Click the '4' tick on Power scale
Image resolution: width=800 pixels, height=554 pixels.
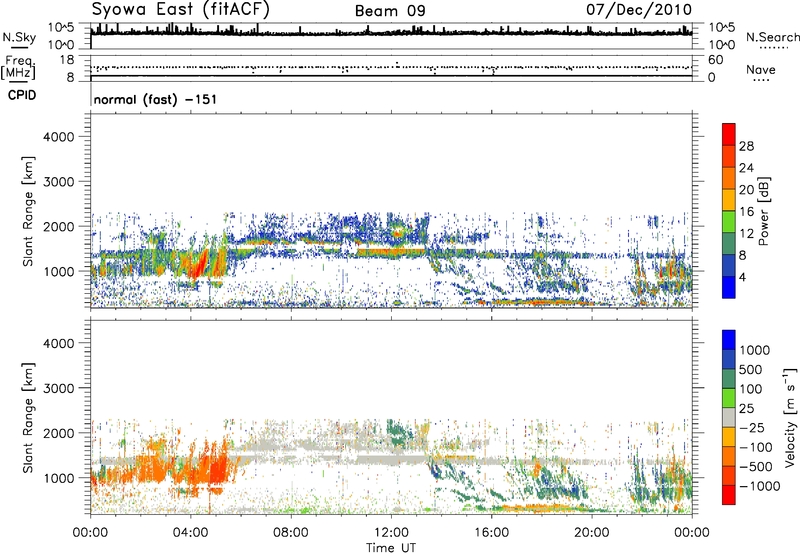[x=742, y=278]
